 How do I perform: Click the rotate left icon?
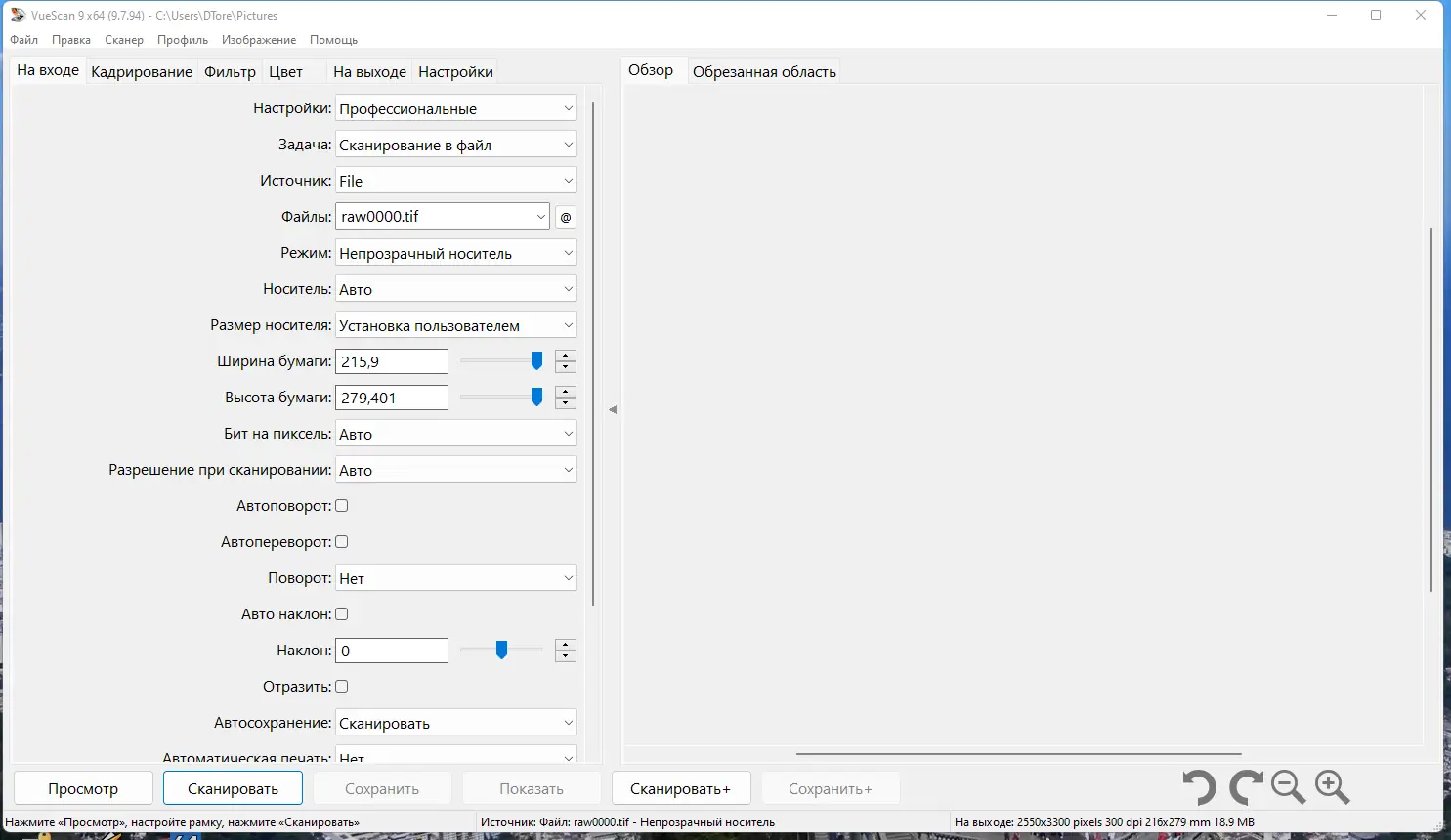click(1199, 787)
